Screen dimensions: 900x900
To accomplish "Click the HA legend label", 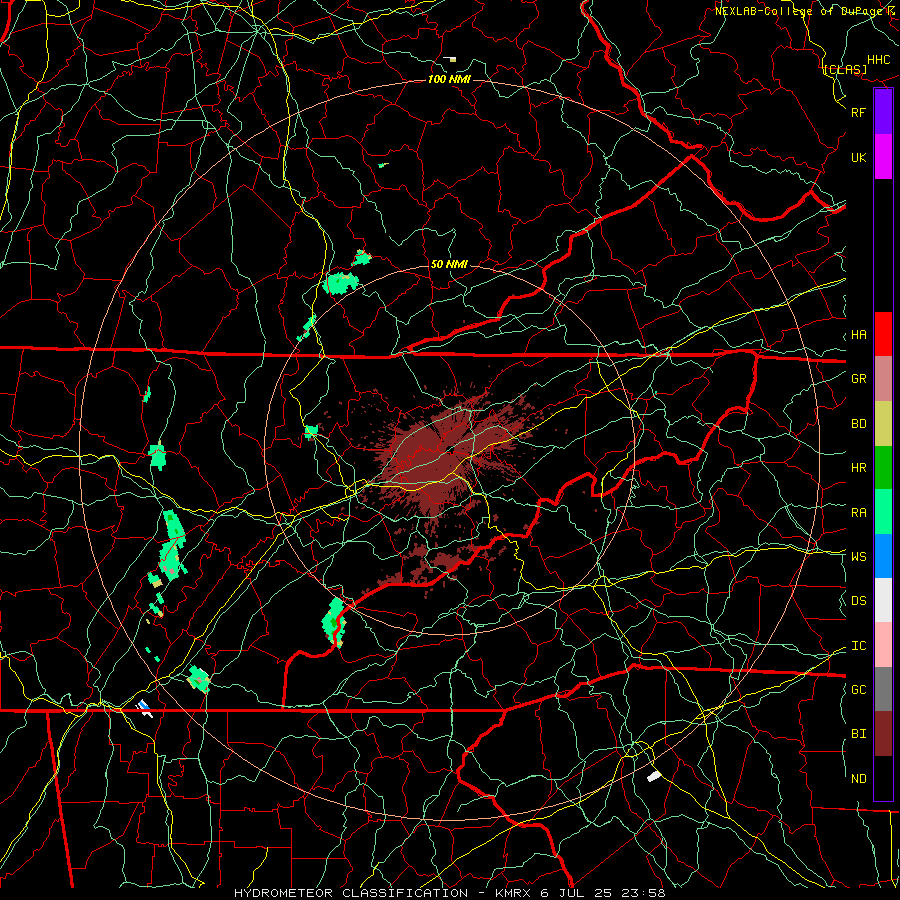I will click(x=859, y=335).
